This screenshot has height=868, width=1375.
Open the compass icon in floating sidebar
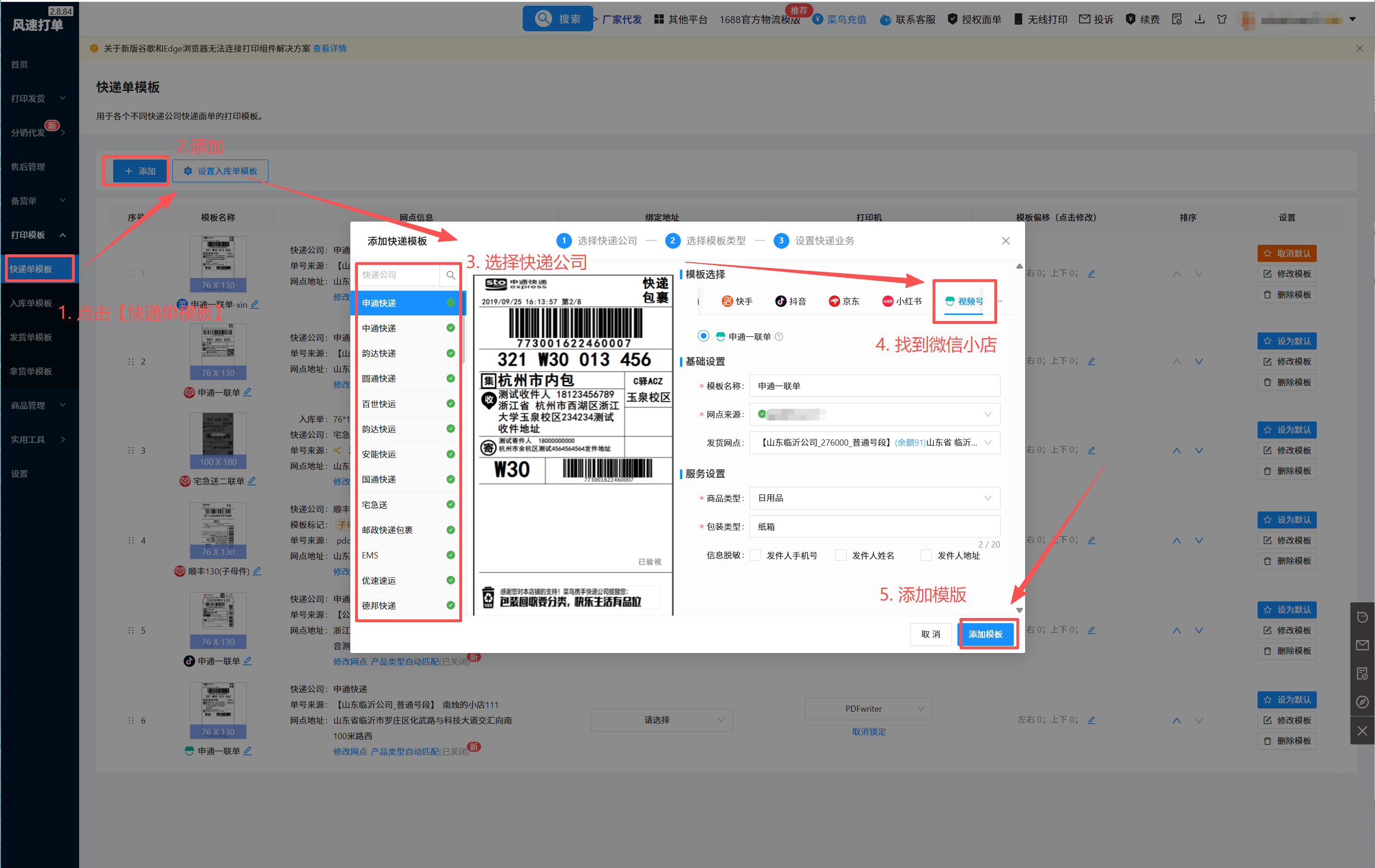pyautogui.click(x=1362, y=702)
